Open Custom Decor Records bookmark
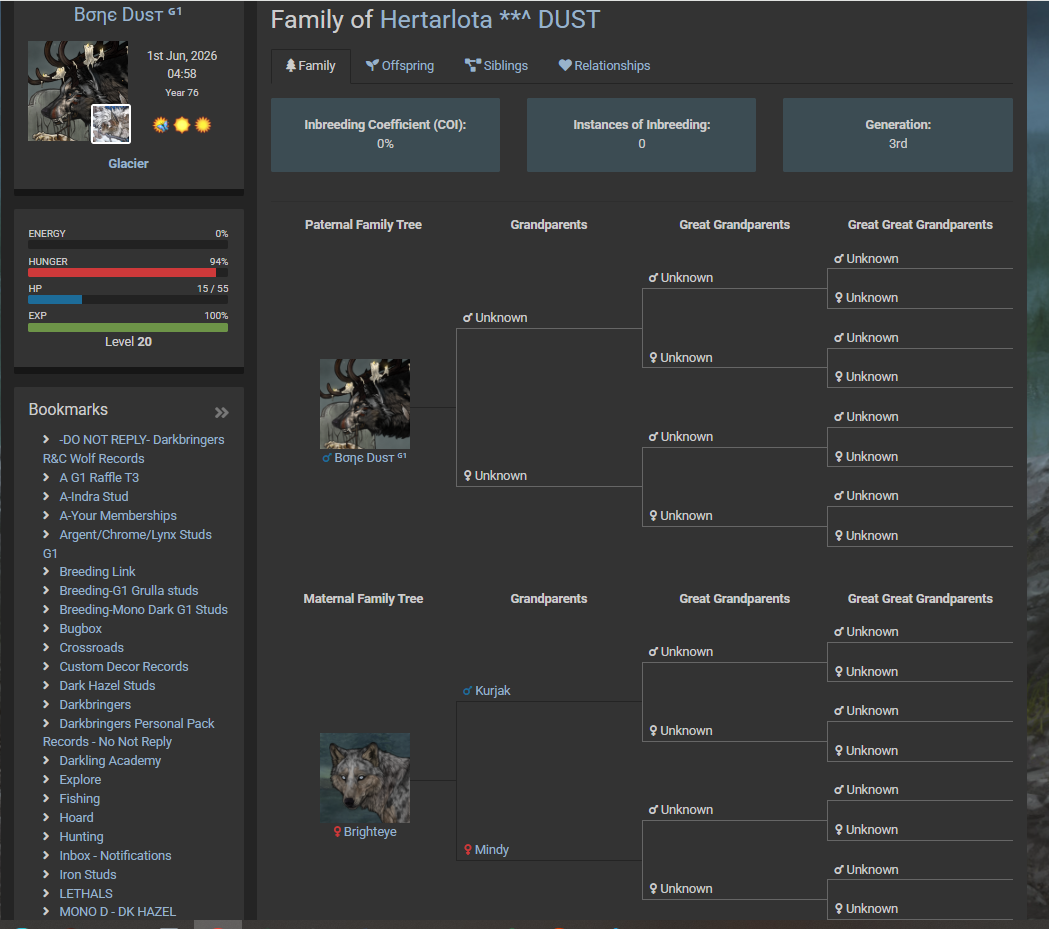Viewport: 1049px width, 929px height. pos(124,667)
